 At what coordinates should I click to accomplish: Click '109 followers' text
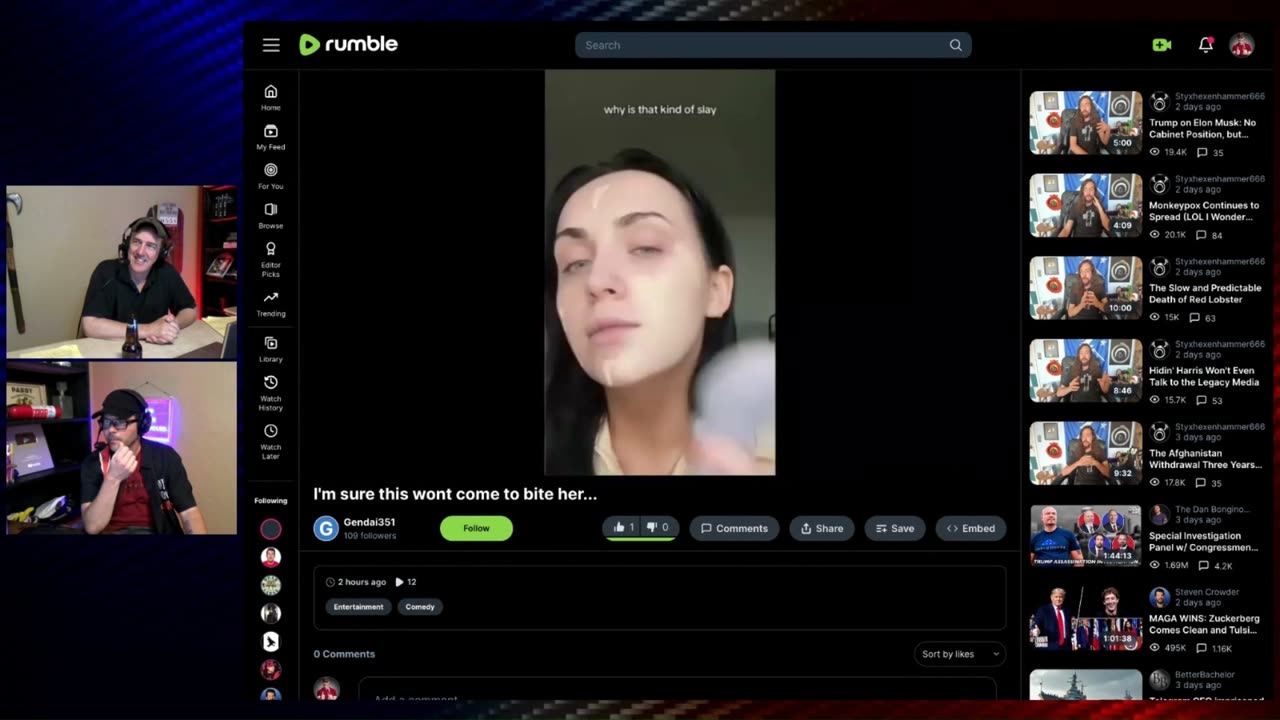[370, 536]
